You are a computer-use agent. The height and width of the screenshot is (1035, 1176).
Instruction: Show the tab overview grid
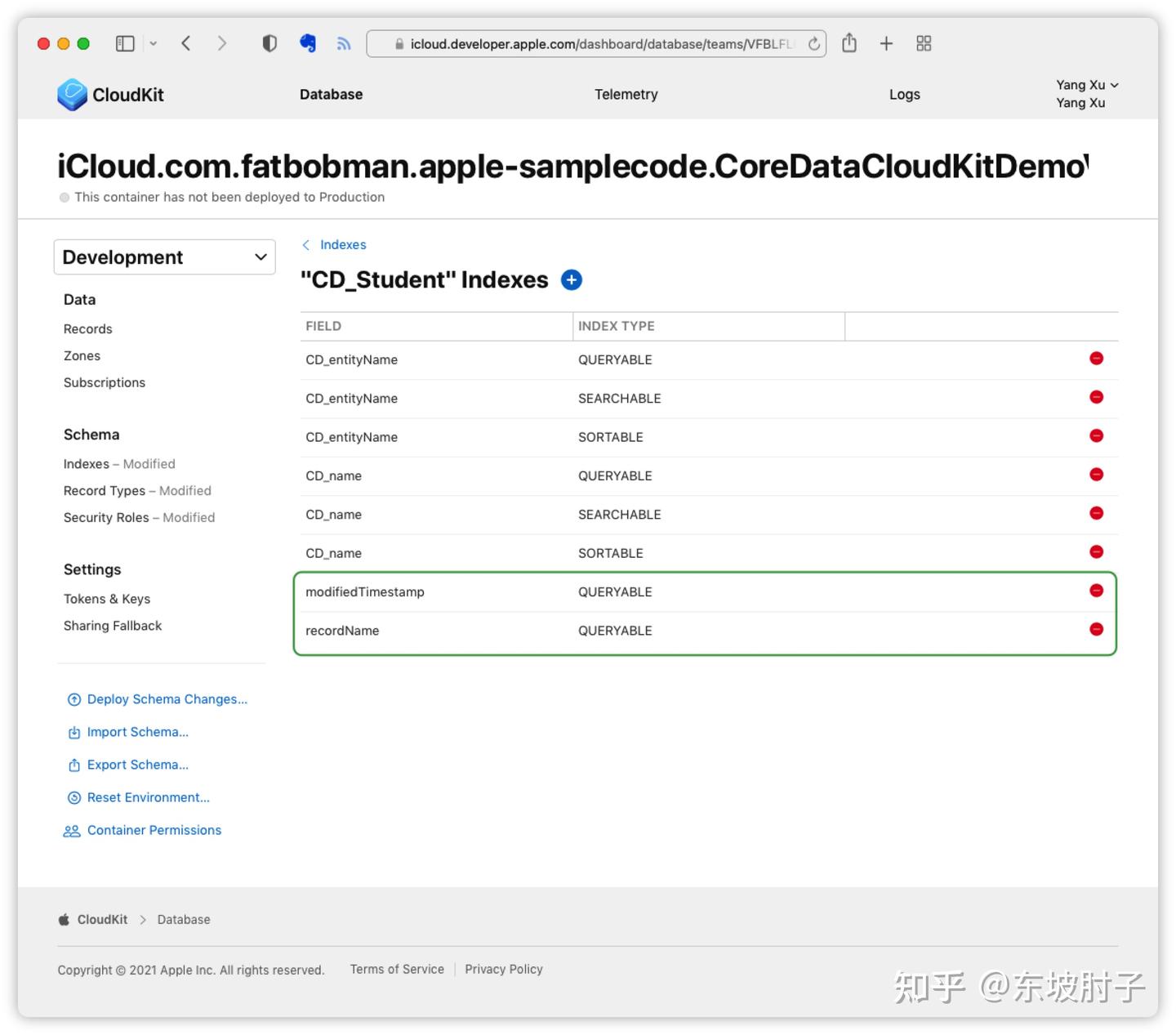[x=924, y=43]
